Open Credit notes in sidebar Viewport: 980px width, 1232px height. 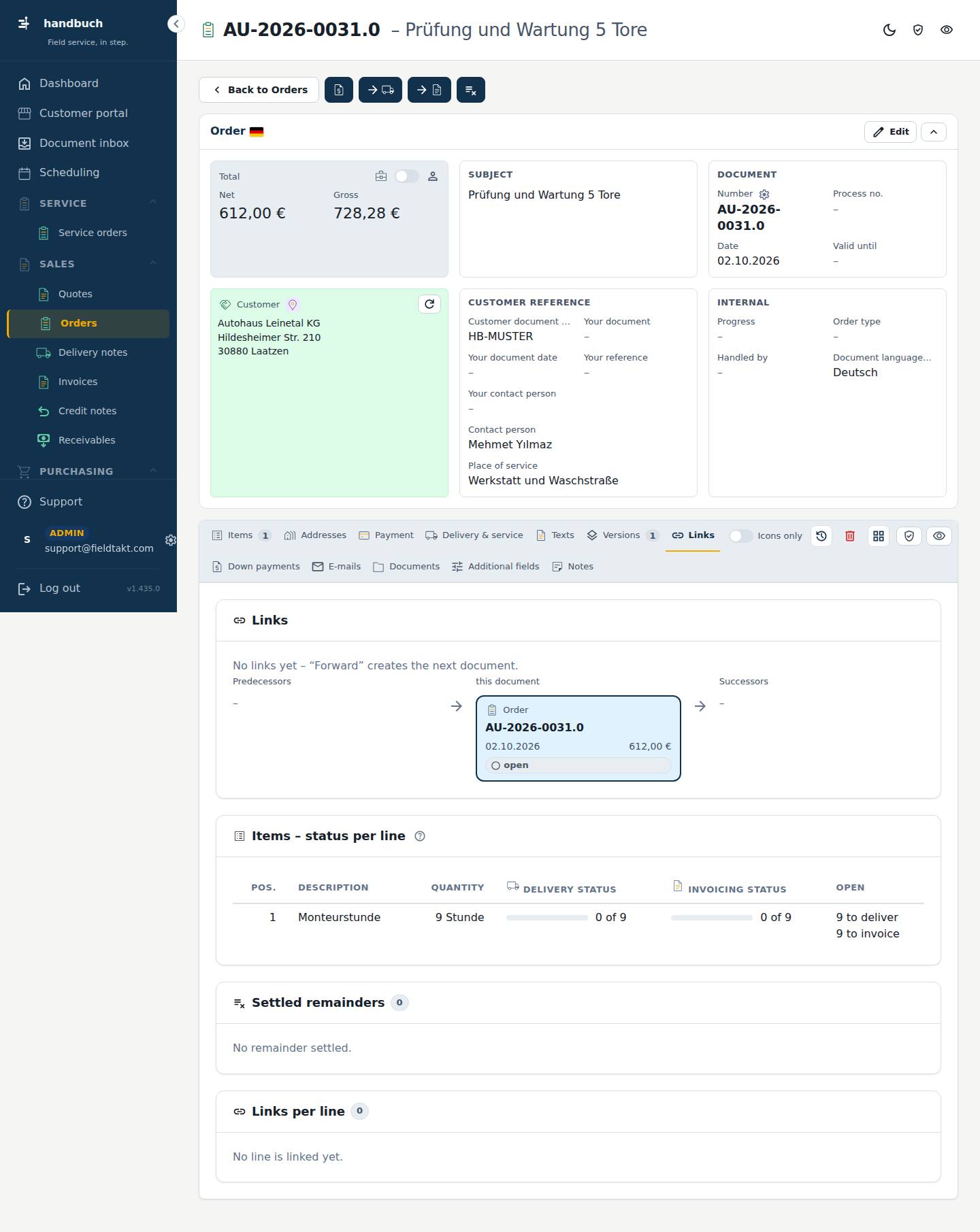click(x=88, y=411)
